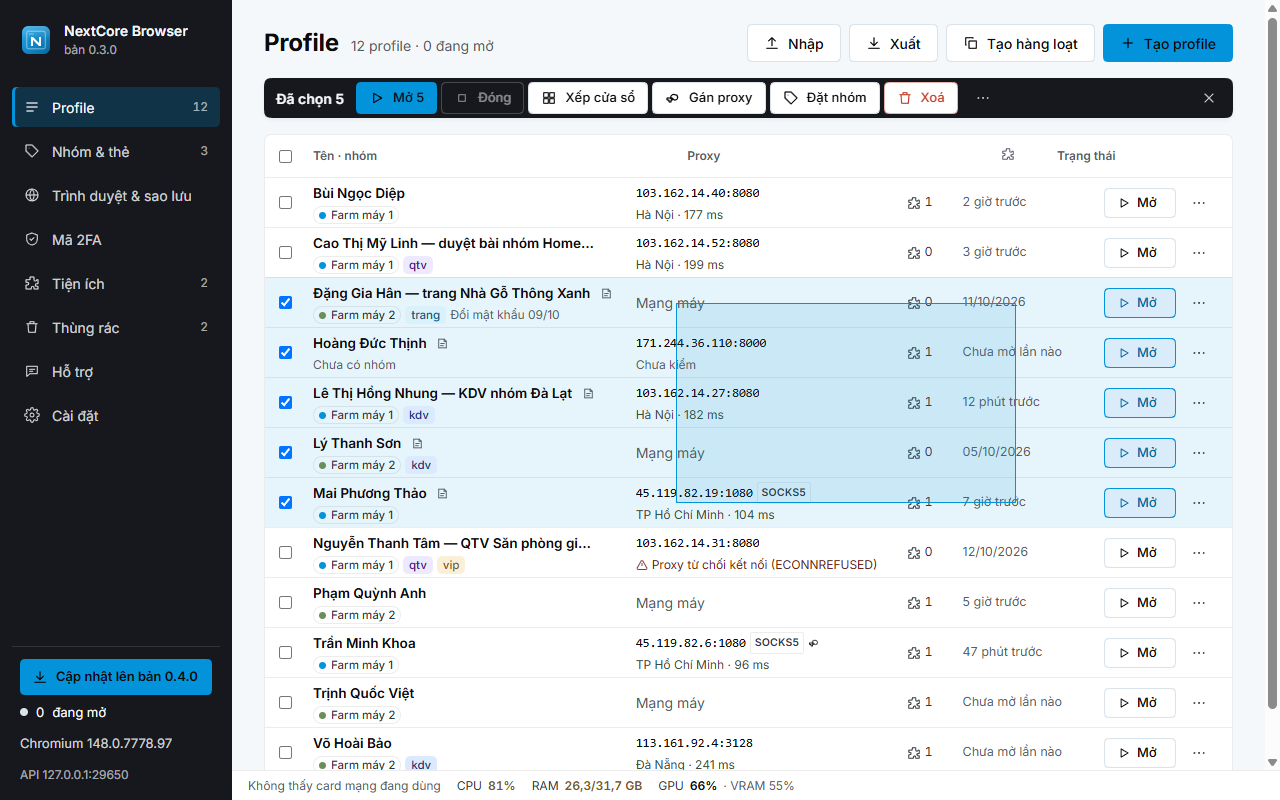Open the note icon beside Lý Thanh Sơn
Image resolution: width=1280 pixels, height=800 pixels.
tap(418, 443)
